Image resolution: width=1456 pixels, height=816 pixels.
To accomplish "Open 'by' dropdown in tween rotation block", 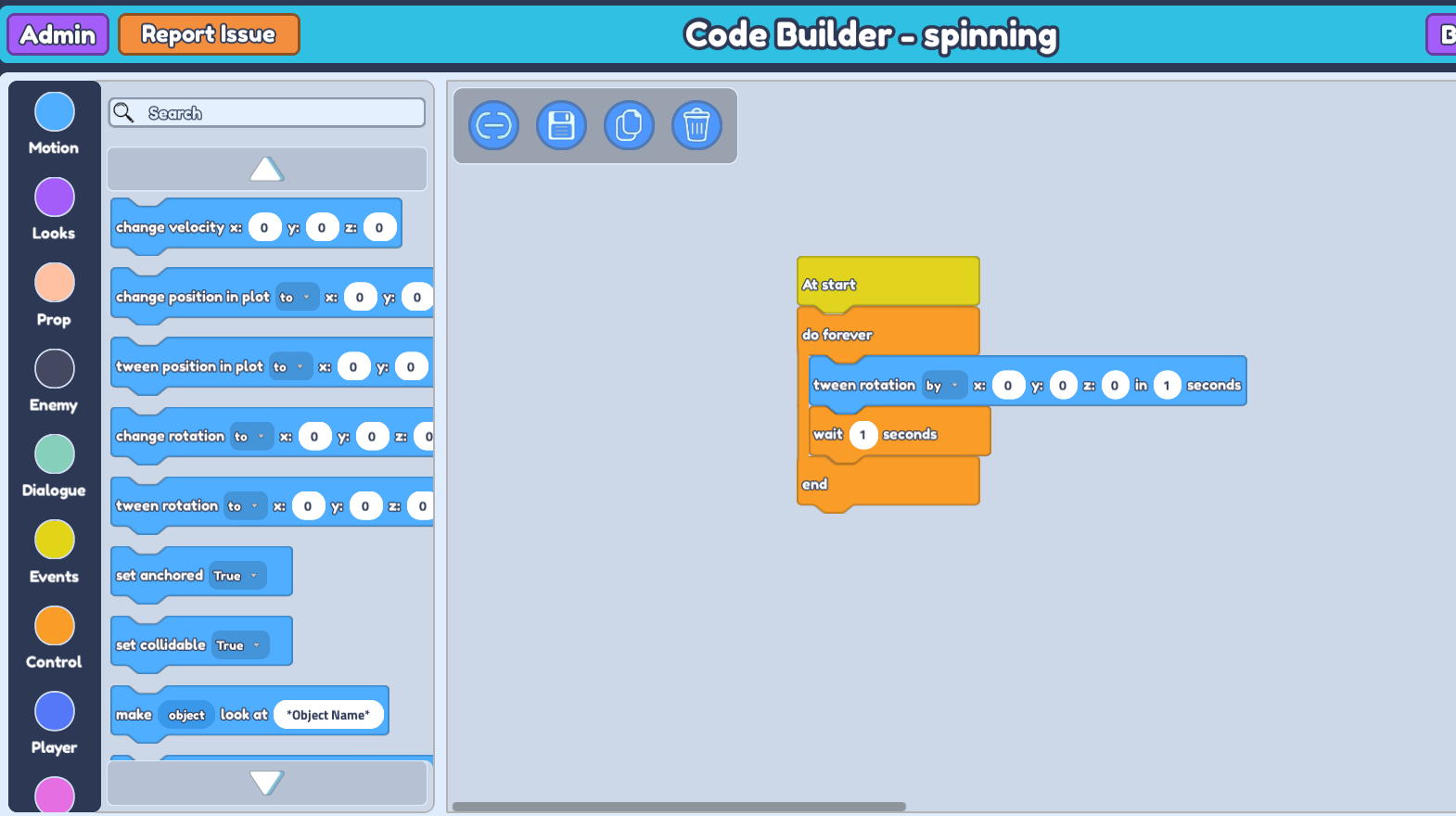I will coord(943,386).
